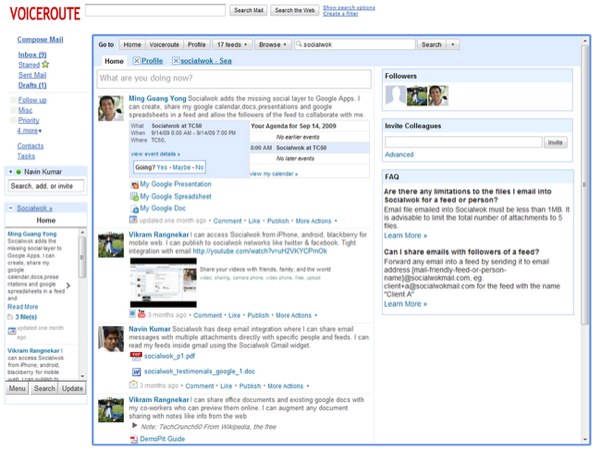602x452 pixels.
Task: Click the small icon before Vikram's '3 months ago'
Action: [x=132, y=314]
